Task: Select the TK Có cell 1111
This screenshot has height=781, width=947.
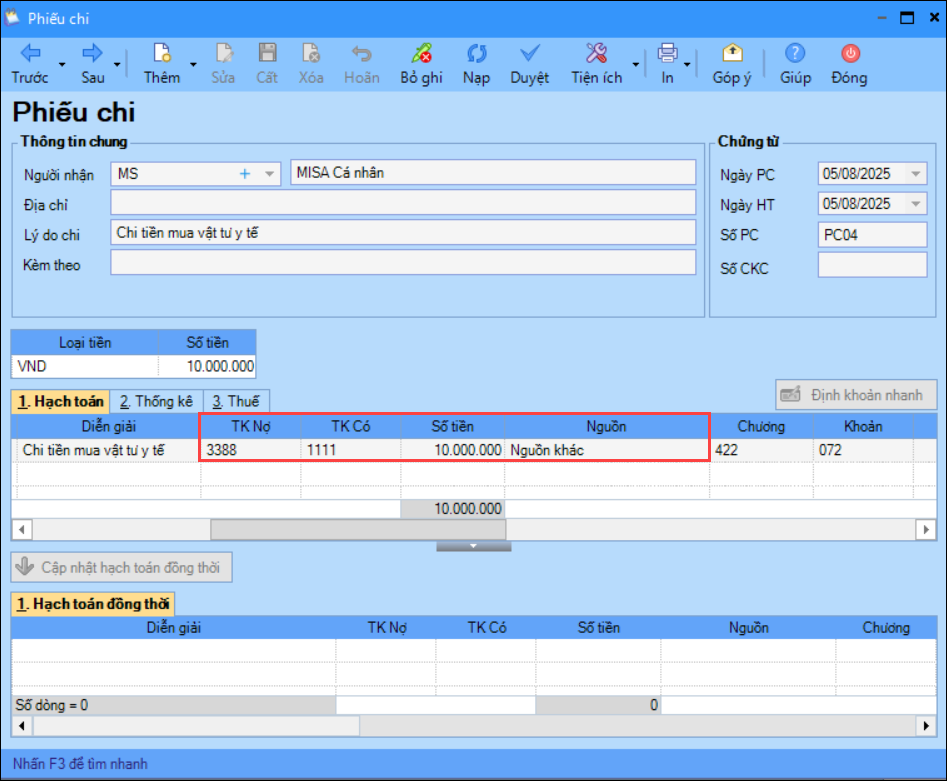Action: tap(351, 450)
